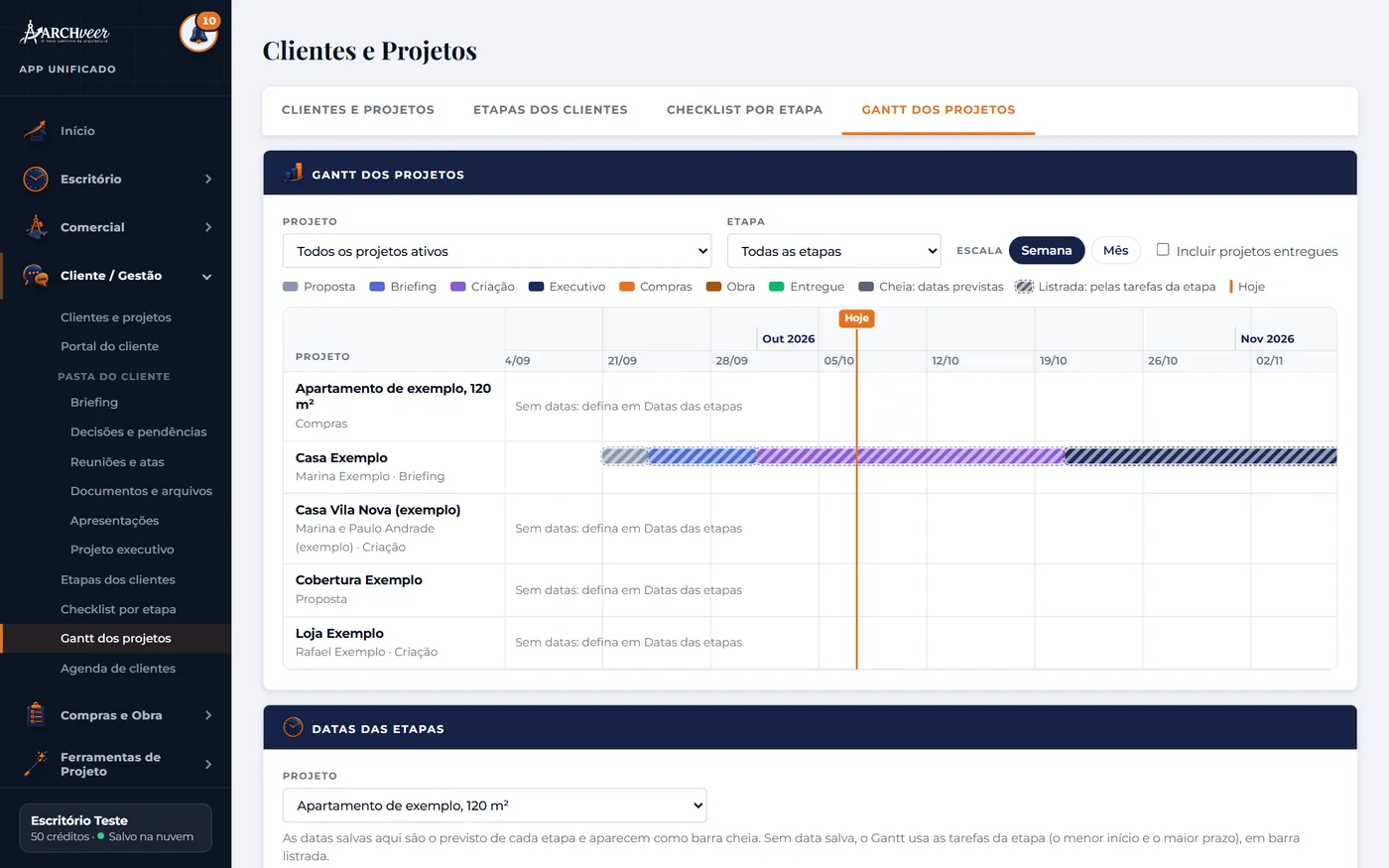Click the Entregue green legend swatch

click(x=777, y=287)
